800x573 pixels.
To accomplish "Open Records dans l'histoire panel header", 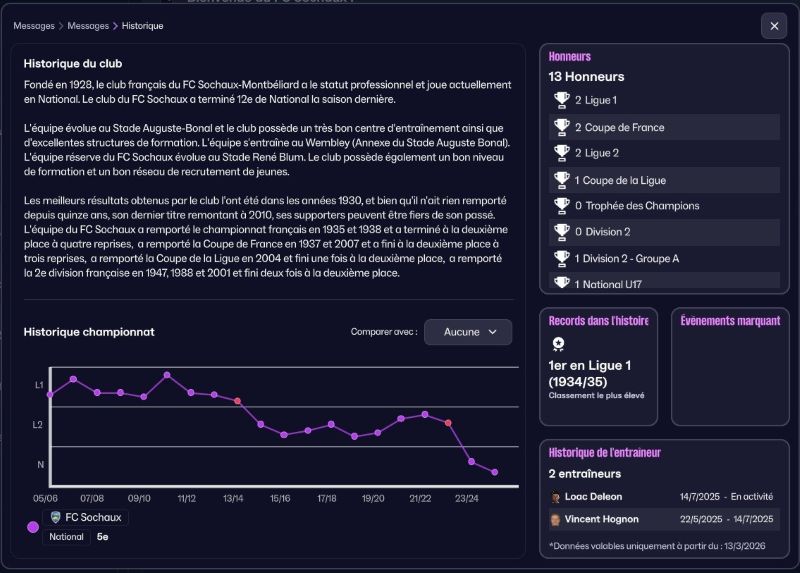I will point(598,321).
